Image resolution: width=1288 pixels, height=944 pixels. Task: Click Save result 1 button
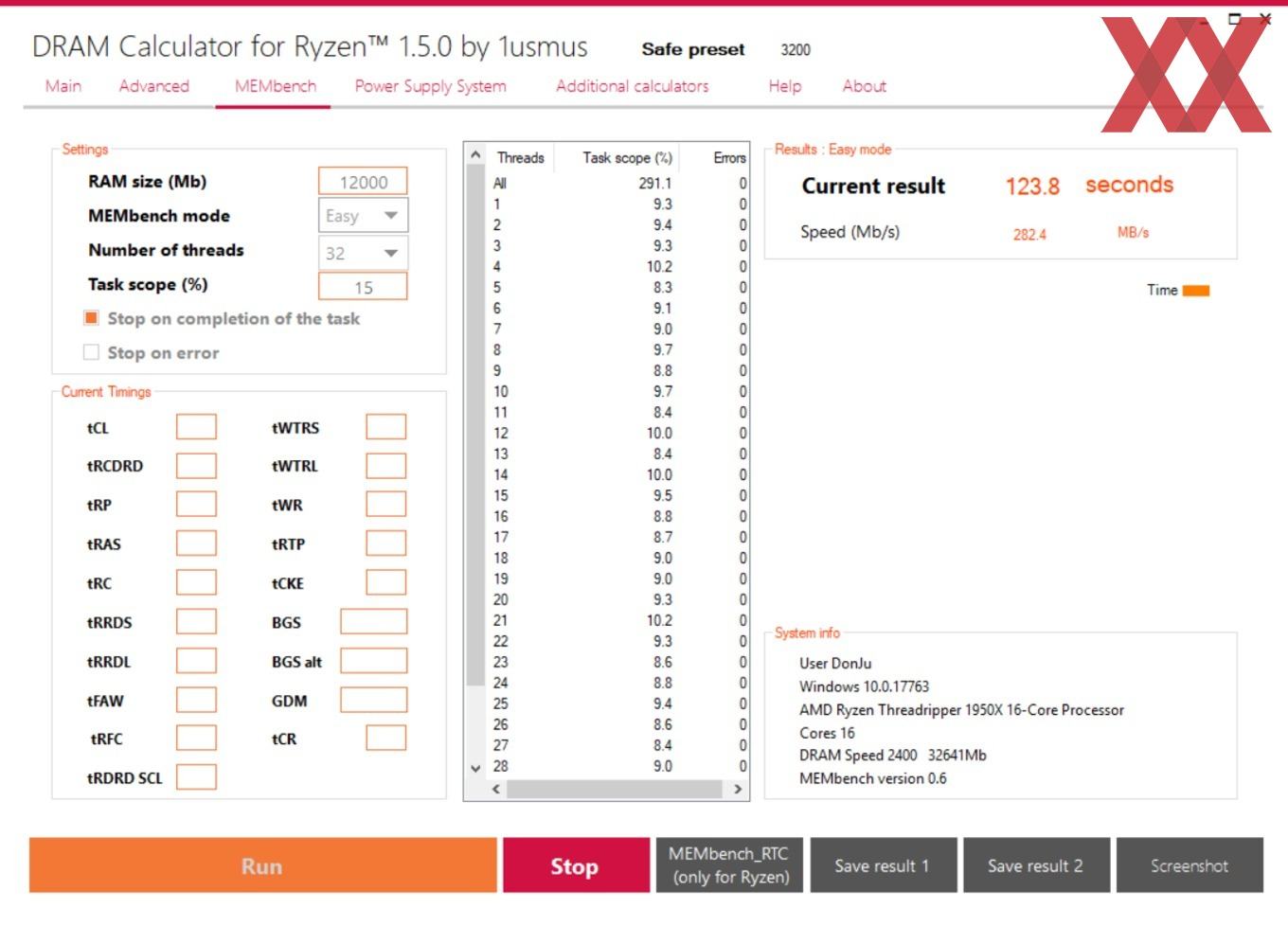pos(883,865)
